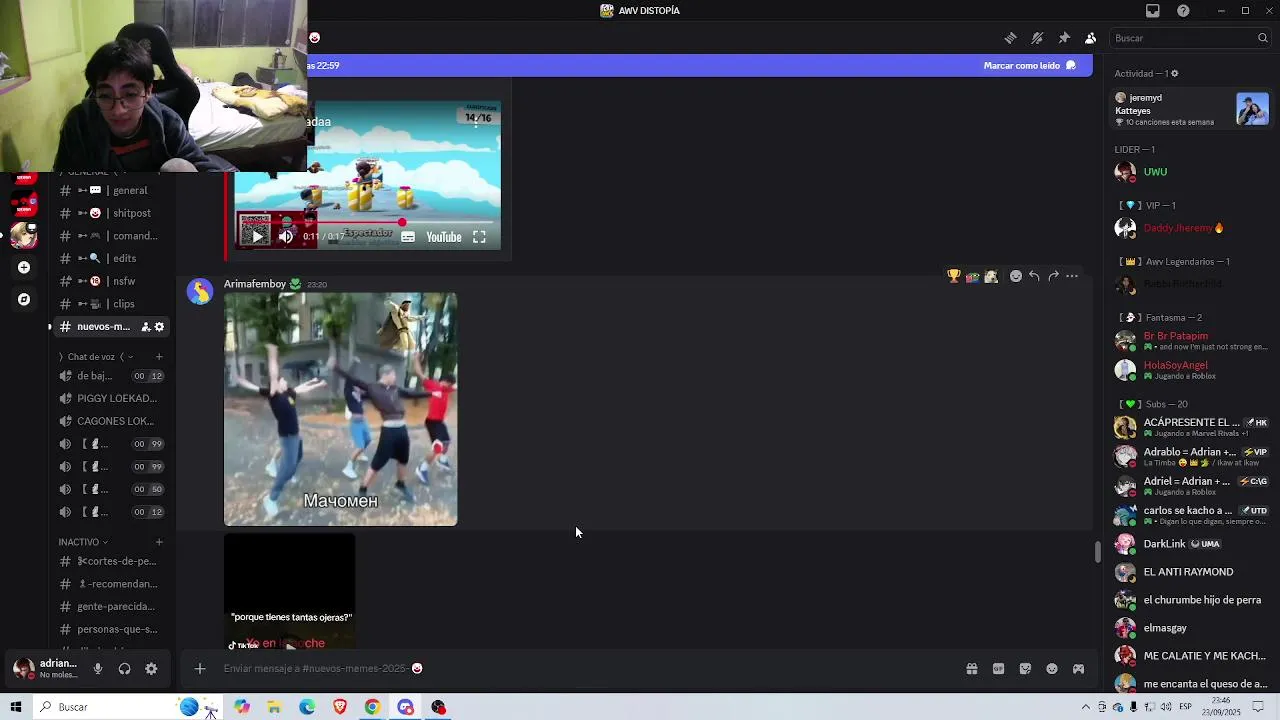Image resolution: width=1280 pixels, height=720 pixels.
Task: Open the shitpost channel
Action: pyautogui.click(x=112, y=213)
